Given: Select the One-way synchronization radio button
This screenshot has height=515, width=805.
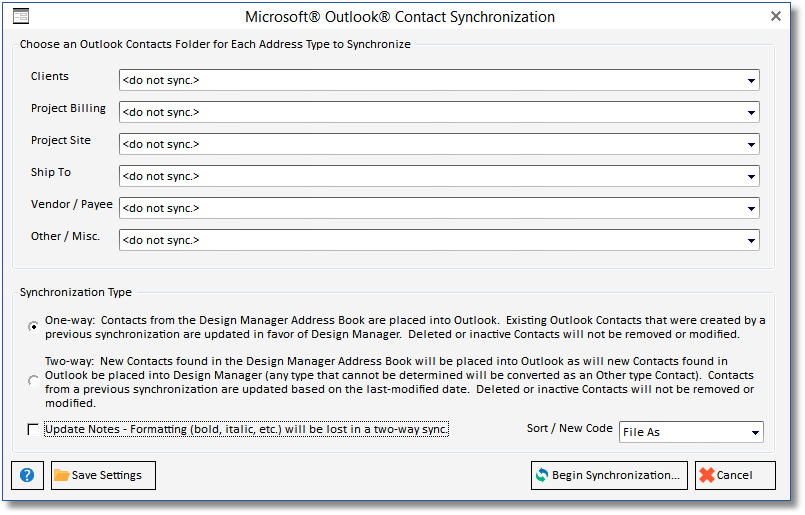Looking at the screenshot, I should 33,327.
